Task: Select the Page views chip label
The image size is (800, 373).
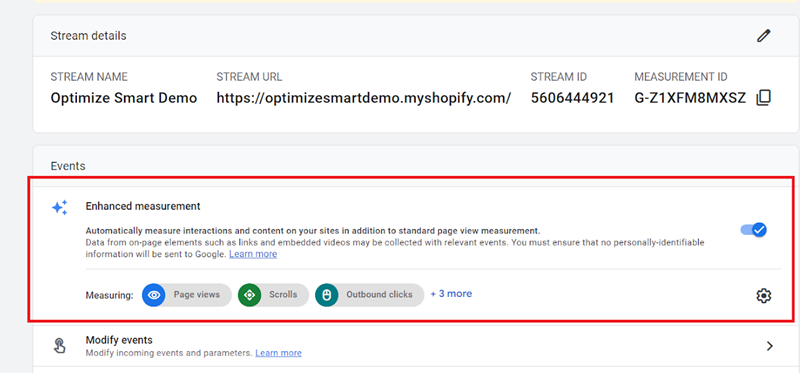Action: coord(196,294)
